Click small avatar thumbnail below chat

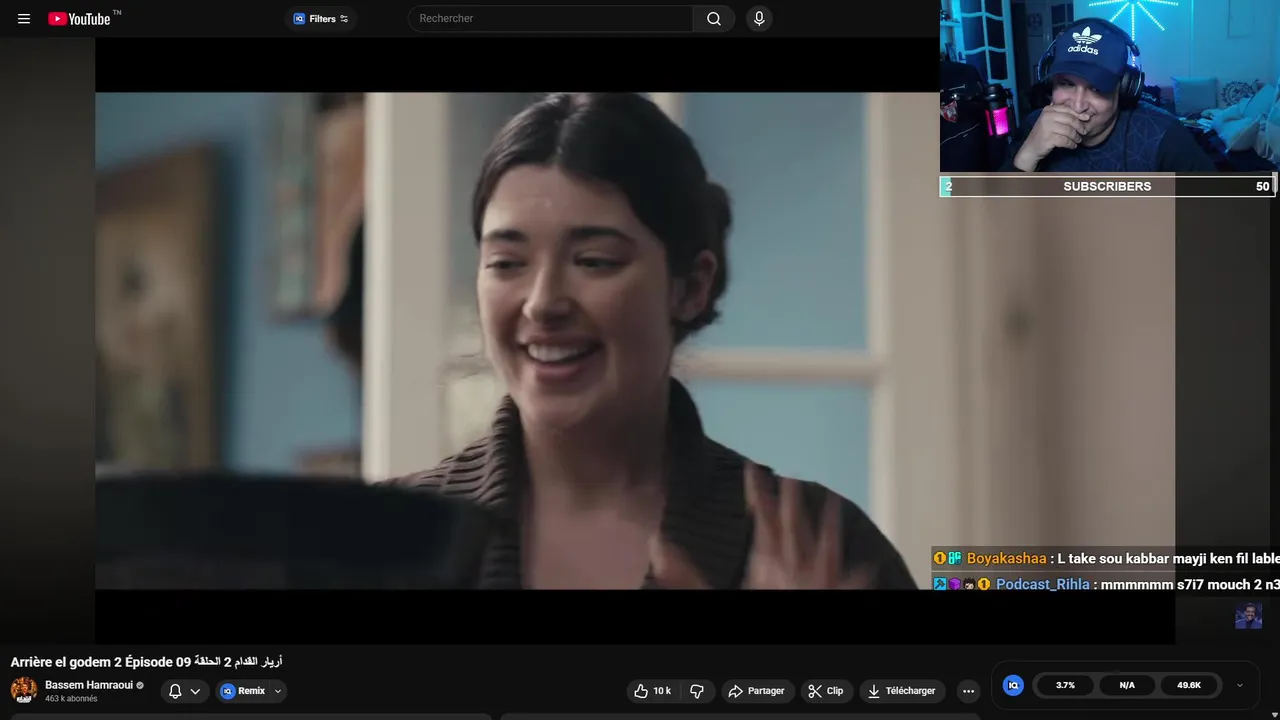(1248, 615)
